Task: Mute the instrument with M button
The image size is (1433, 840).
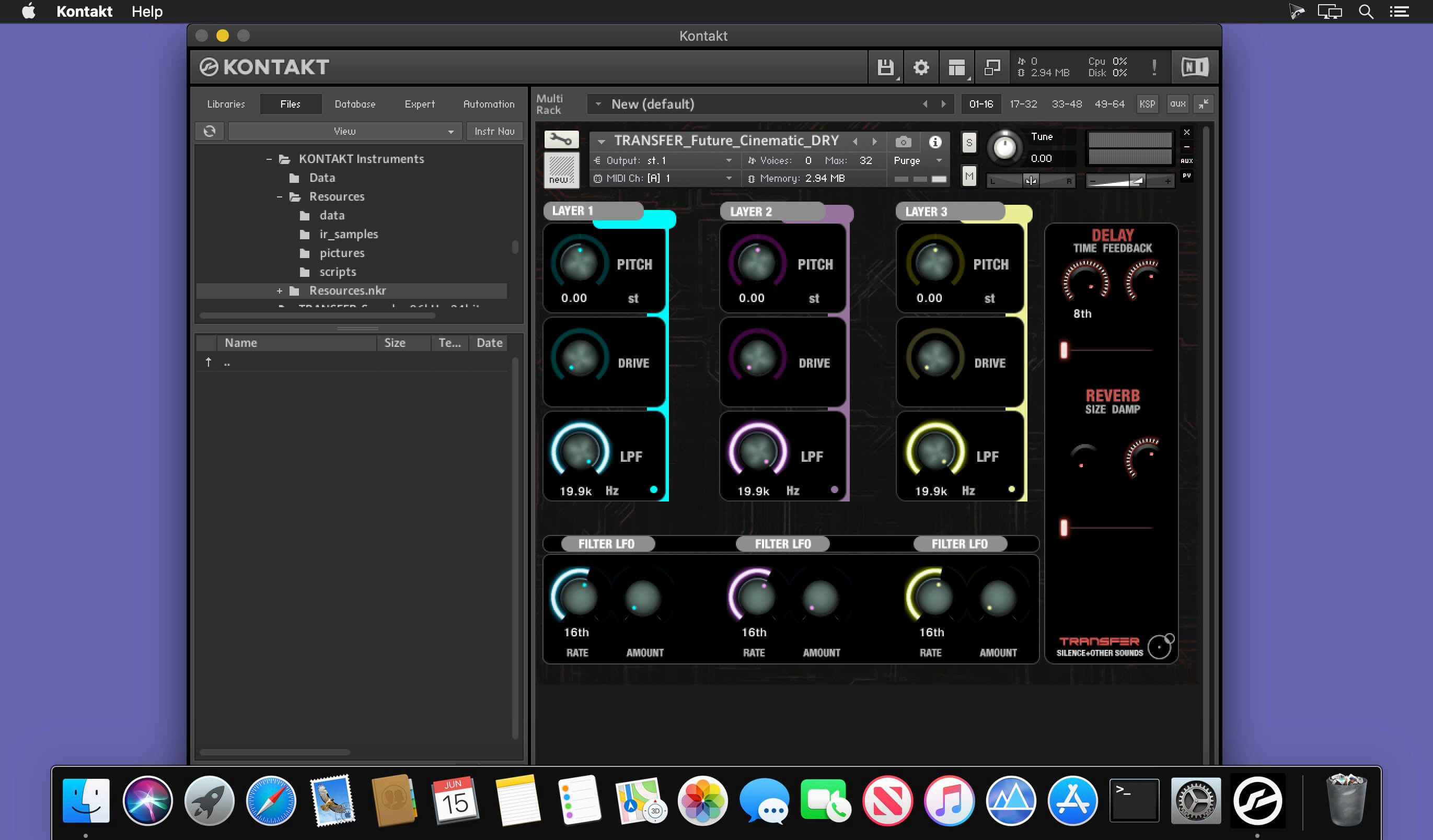Action: click(x=969, y=177)
